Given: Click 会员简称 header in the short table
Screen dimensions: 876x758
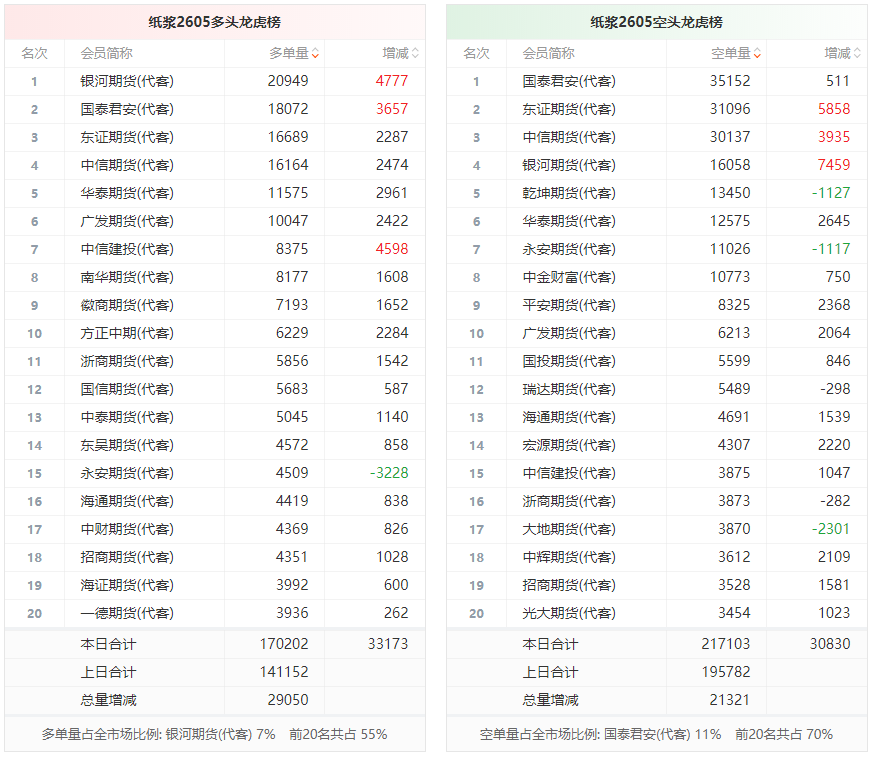Looking at the screenshot, I should point(549,54).
